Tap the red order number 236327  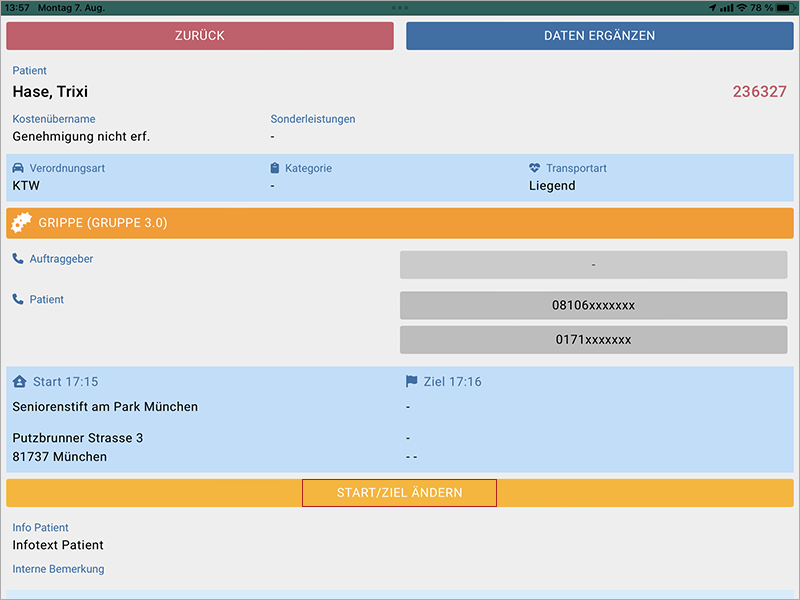[x=759, y=92]
